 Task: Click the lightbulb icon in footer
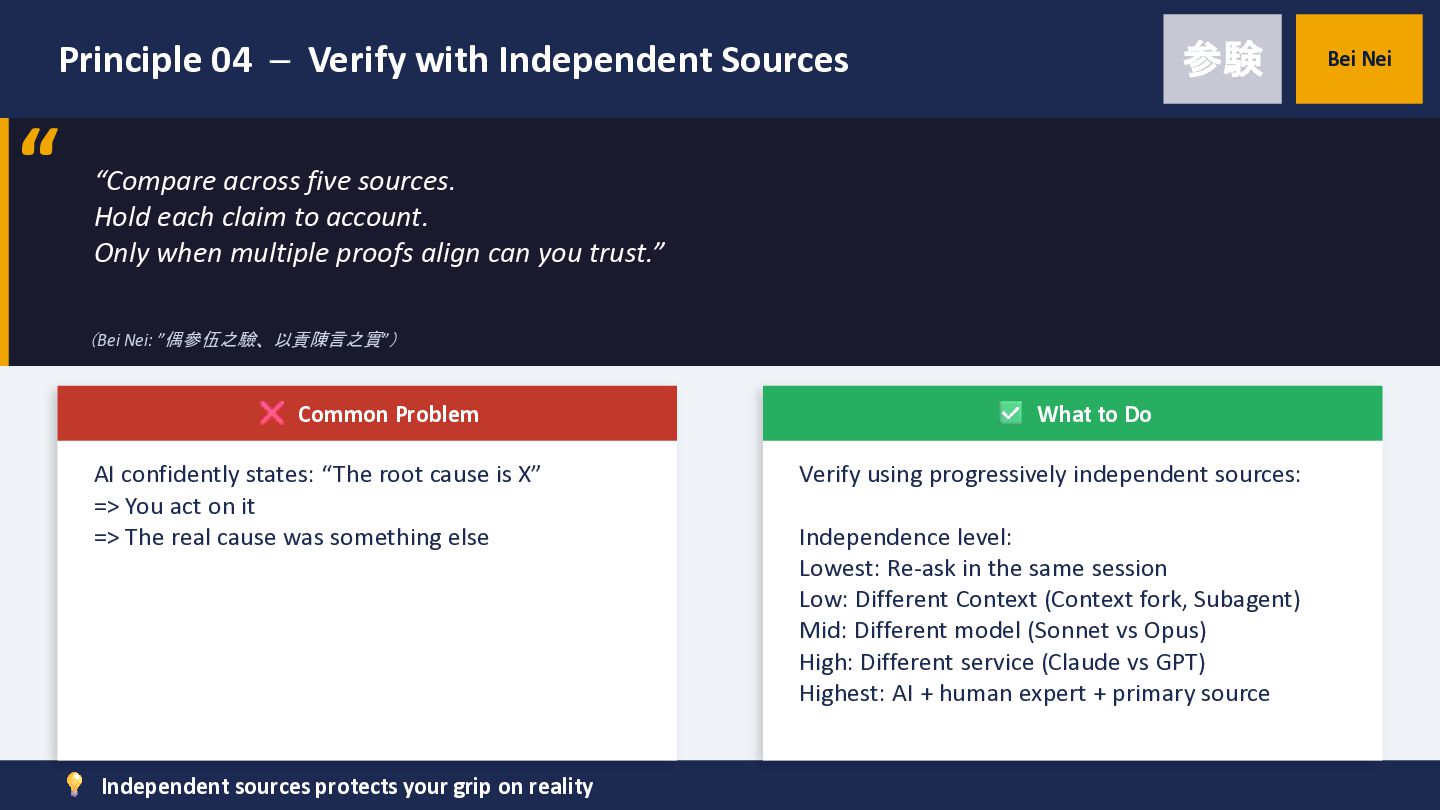tap(74, 785)
